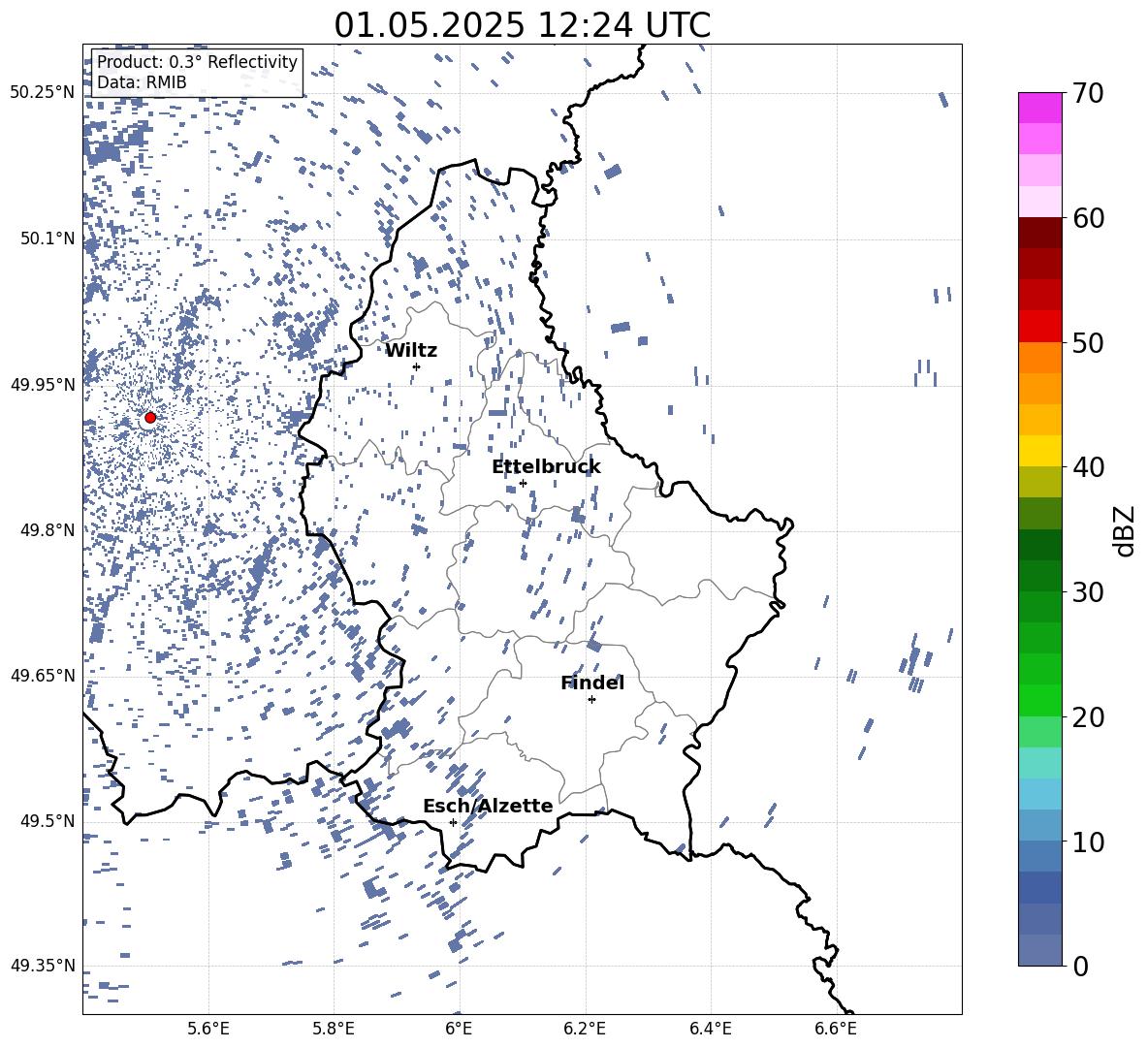Click the Findel station cross marker
The height and width of the screenshot is (1048, 1148).
pos(591,700)
